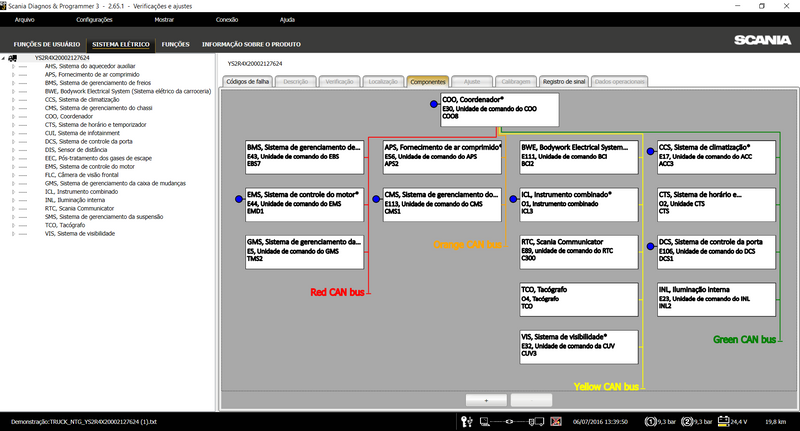Select FLC Câmera de visão frontal in tree
The height and width of the screenshot is (431, 800).
(x=82, y=175)
